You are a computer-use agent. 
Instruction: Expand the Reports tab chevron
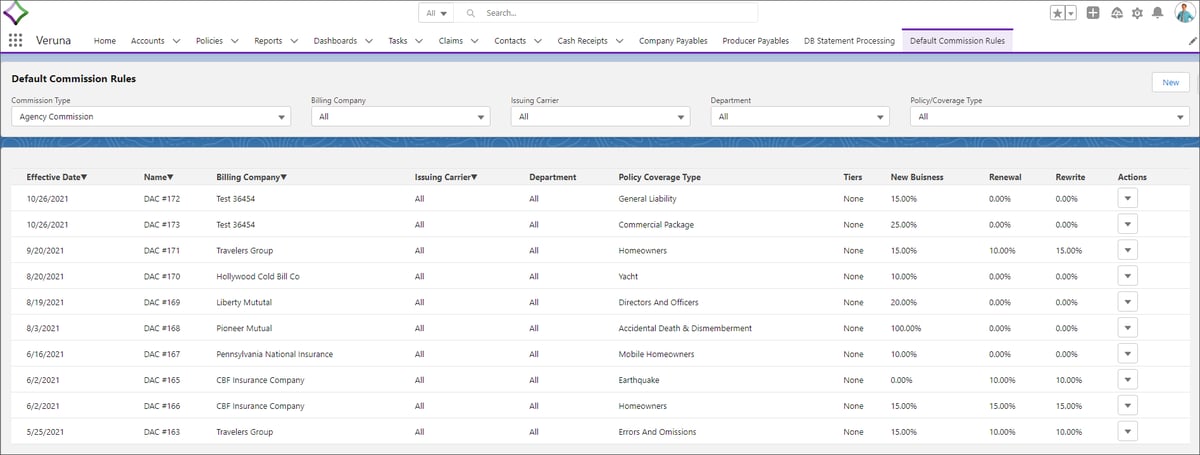click(294, 41)
